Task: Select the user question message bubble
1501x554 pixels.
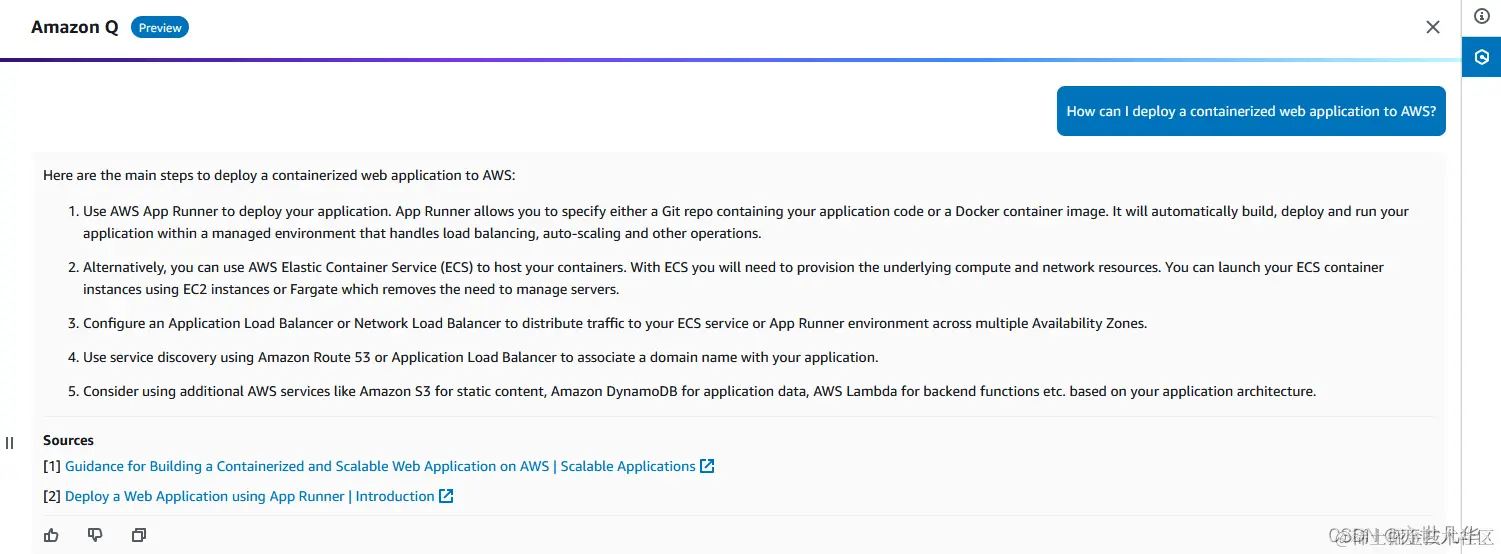Action: click(x=1251, y=111)
